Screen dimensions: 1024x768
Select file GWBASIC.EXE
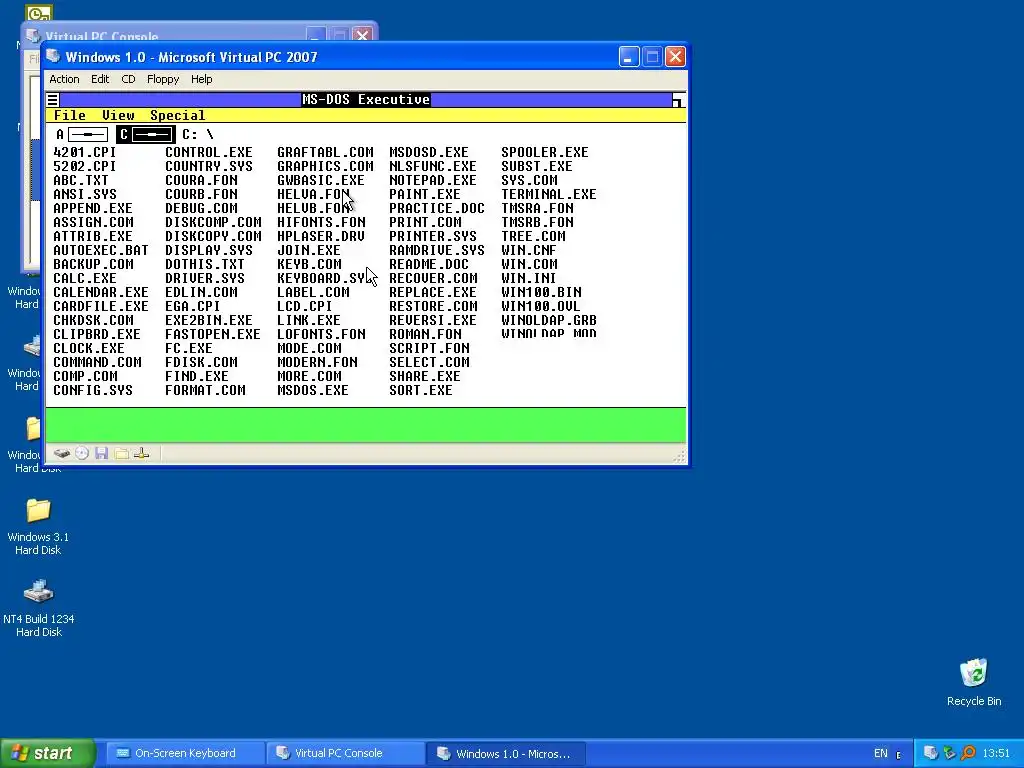(321, 180)
